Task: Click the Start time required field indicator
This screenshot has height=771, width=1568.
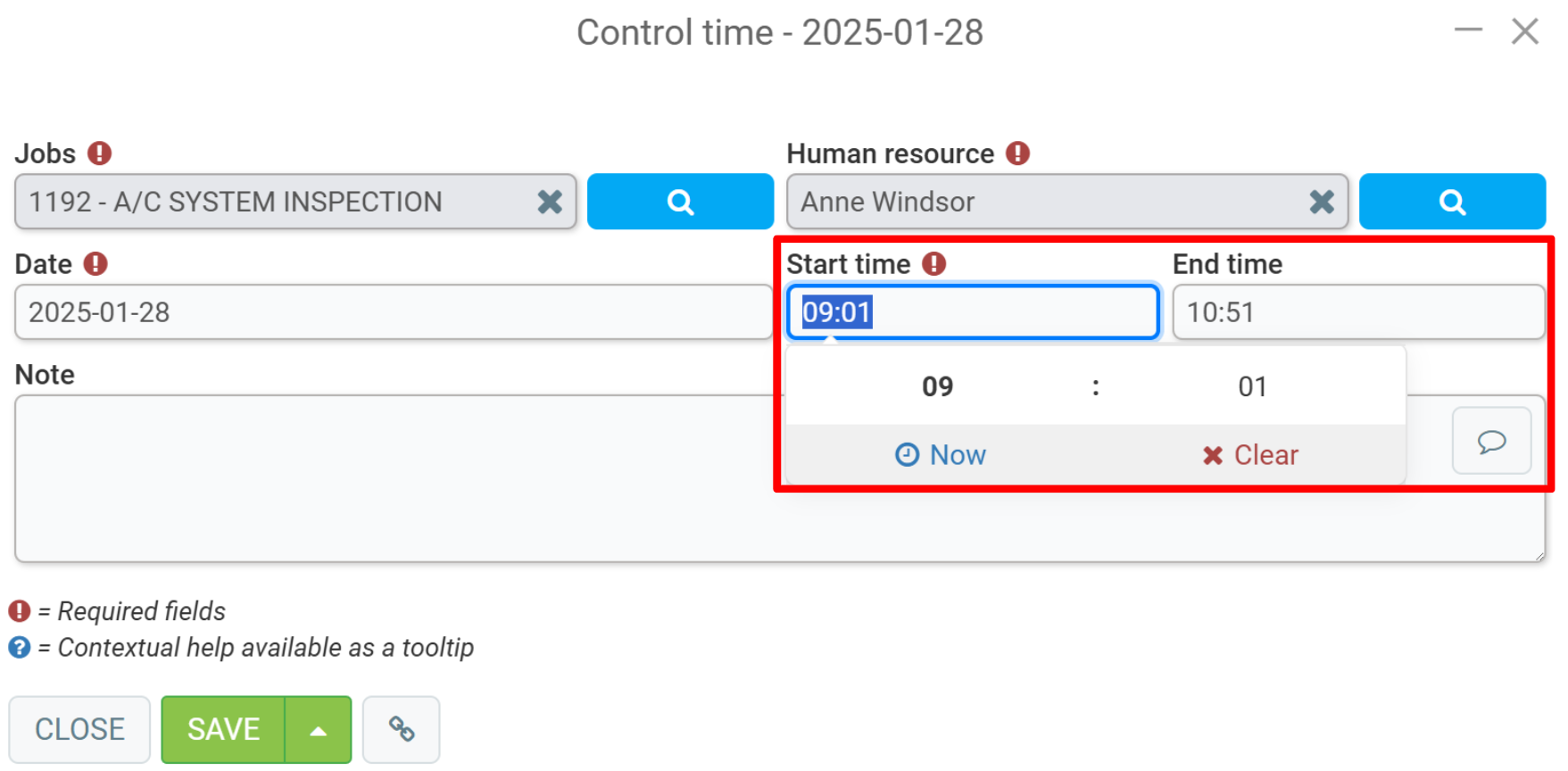Action: pos(933,264)
